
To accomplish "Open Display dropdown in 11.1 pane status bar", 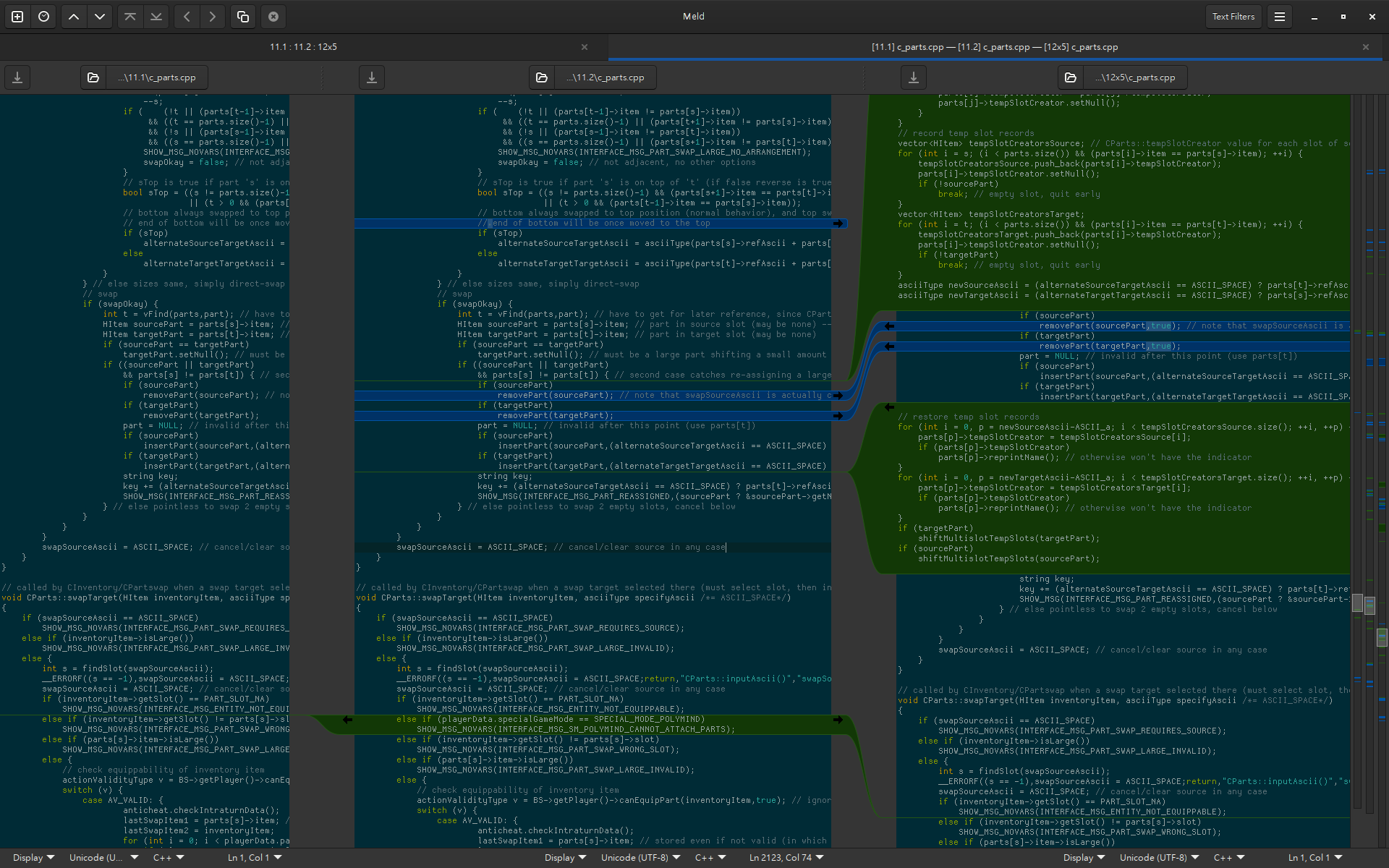I will (x=33, y=858).
